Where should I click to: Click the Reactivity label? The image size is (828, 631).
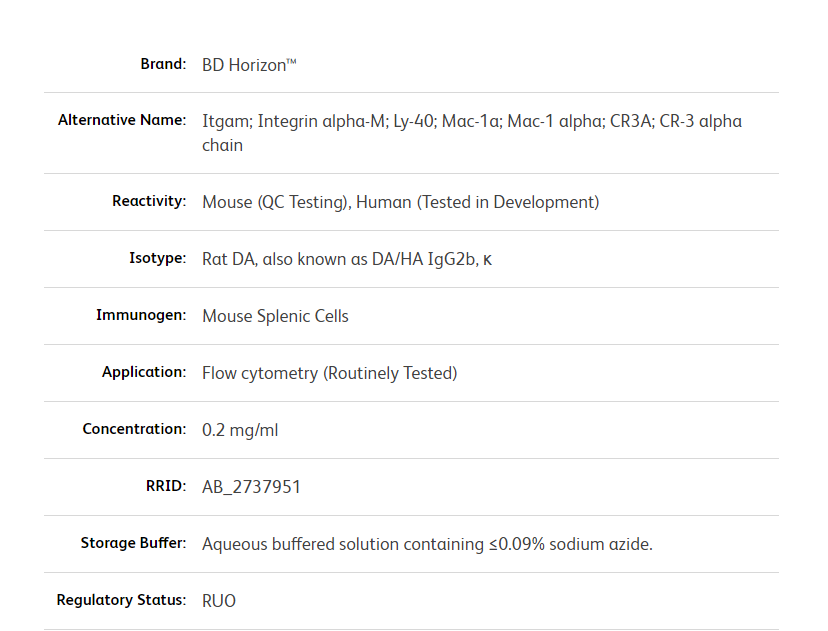coord(149,201)
